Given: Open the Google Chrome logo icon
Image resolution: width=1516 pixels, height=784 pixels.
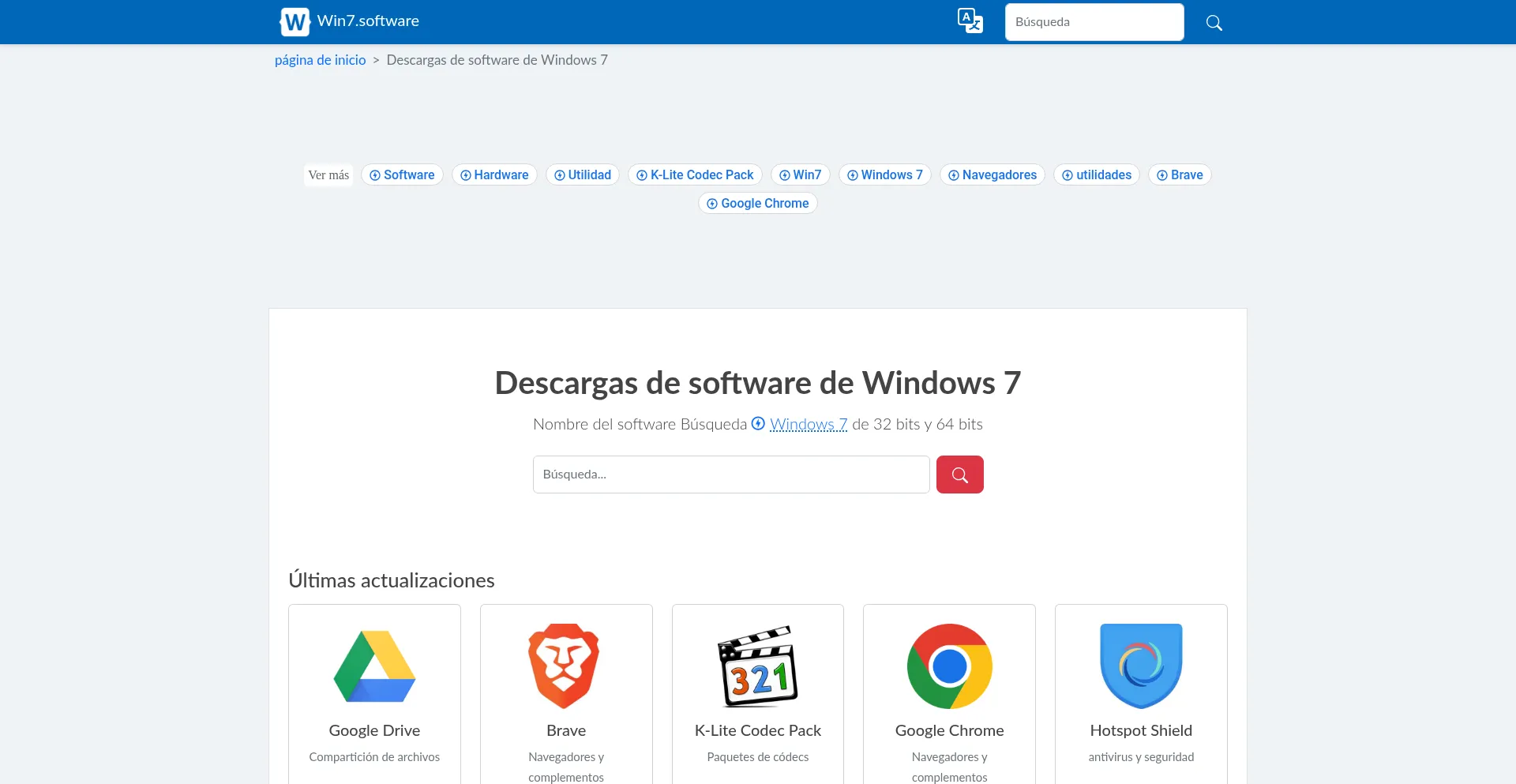Looking at the screenshot, I should pos(949,666).
